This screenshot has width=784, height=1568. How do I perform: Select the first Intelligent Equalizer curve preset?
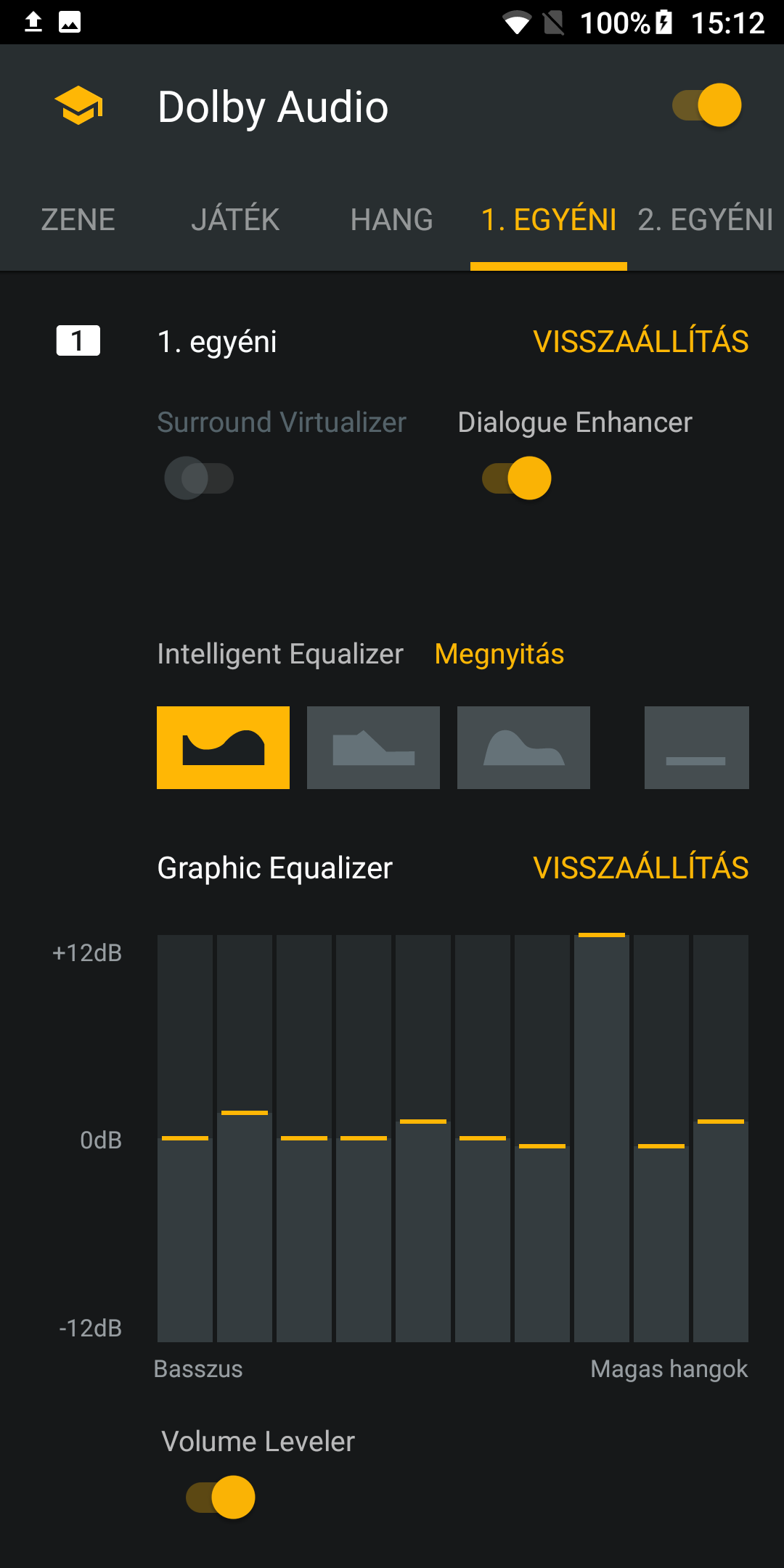[223, 748]
